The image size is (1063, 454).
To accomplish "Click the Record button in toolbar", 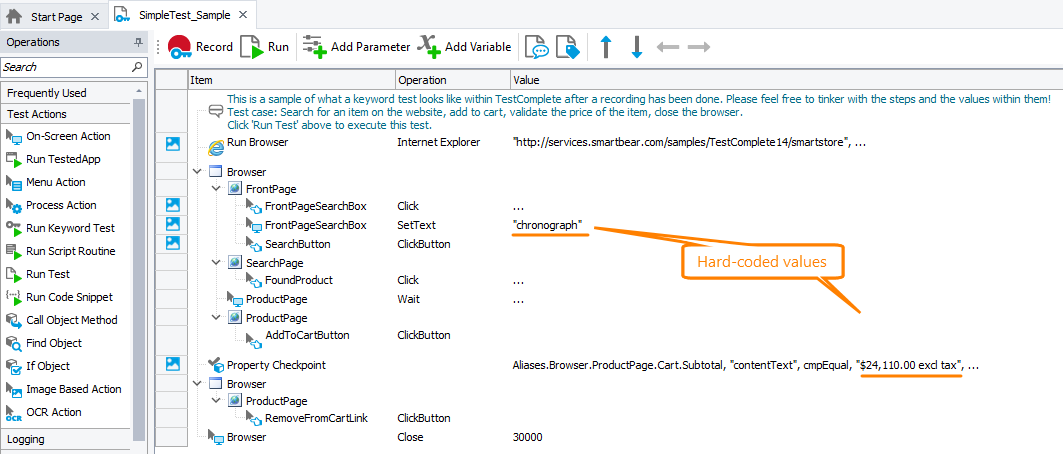I will [200, 47].
